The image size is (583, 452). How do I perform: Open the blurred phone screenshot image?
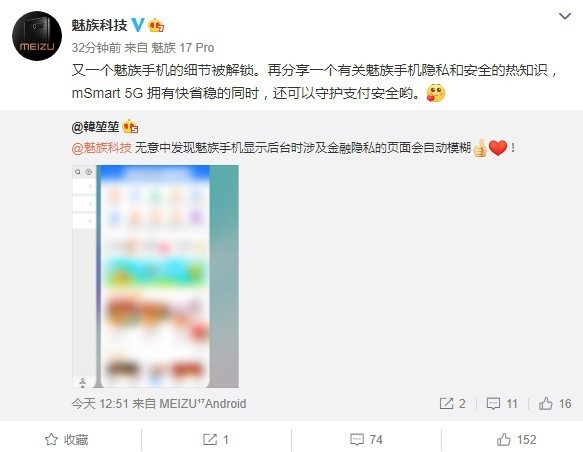tap(155, 277)
